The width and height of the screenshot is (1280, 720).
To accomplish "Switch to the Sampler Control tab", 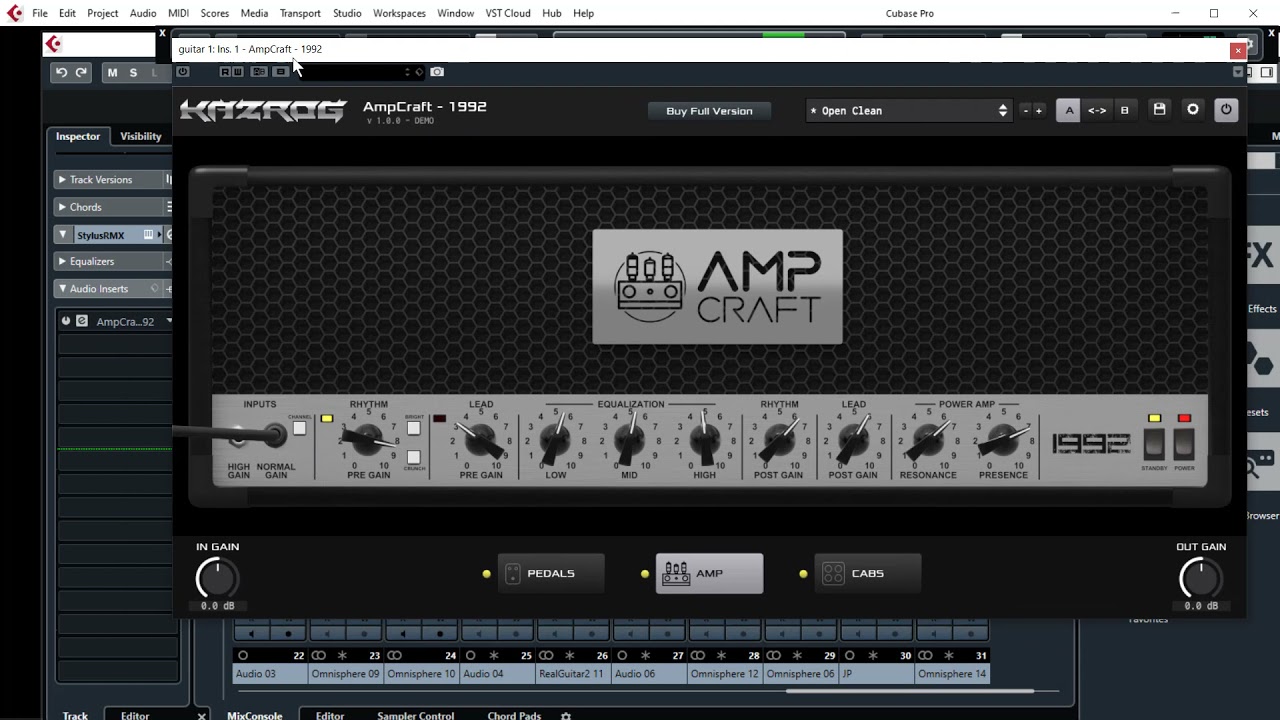I will (415, 715).
